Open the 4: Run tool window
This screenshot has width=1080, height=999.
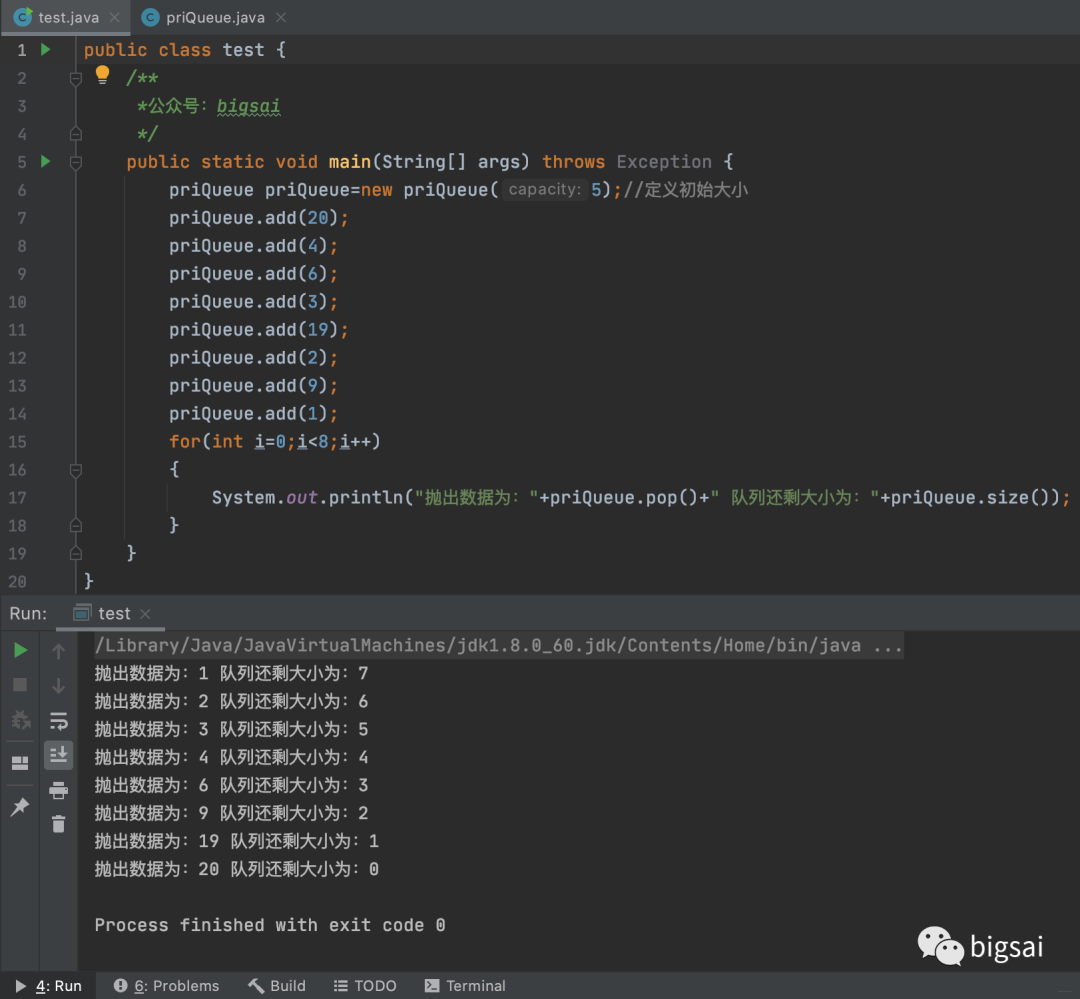(48, 986)
